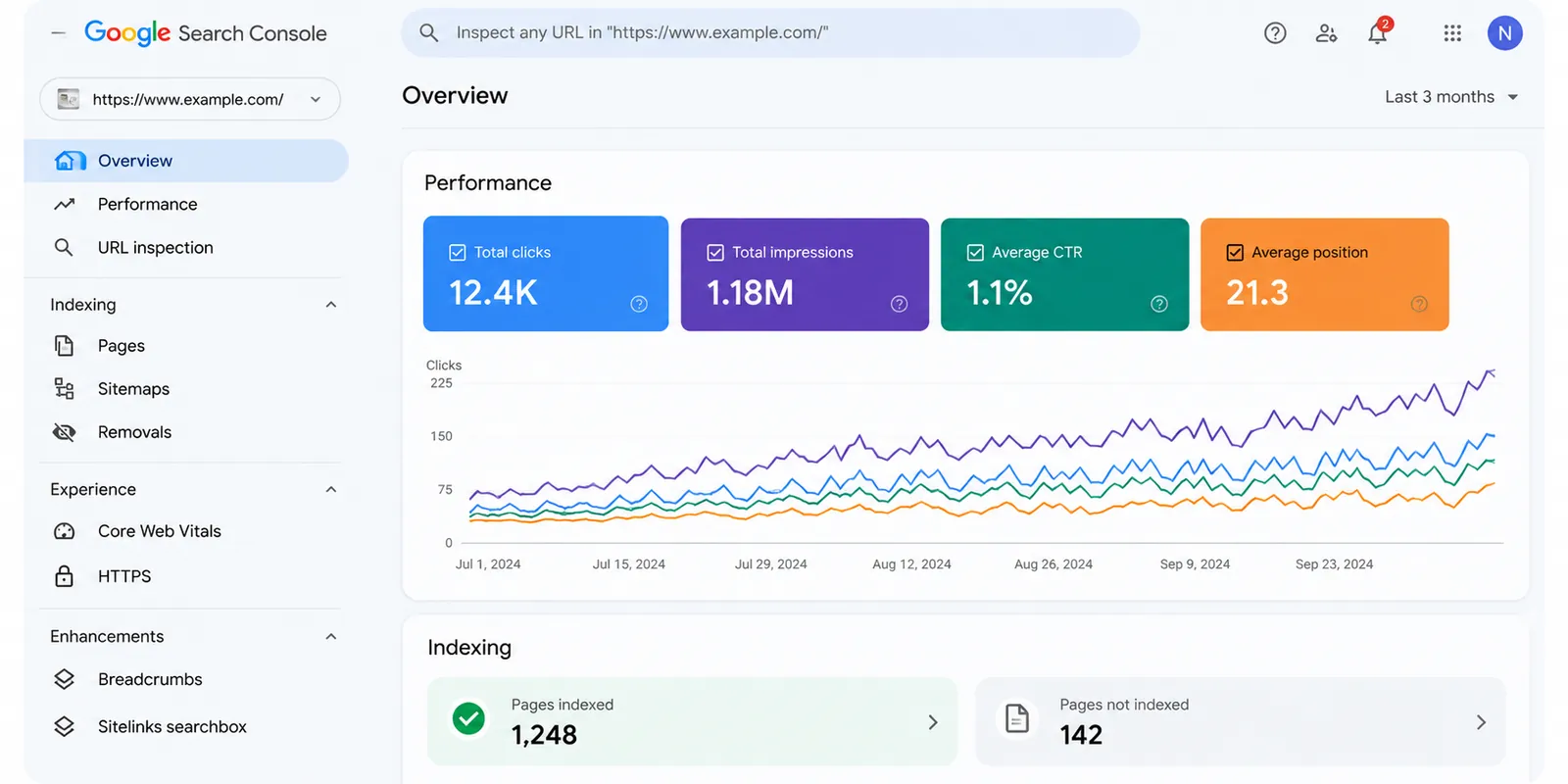Click the help icon on Total clicks card
The image size is (1568, 784).
click(x=639, y=304)
